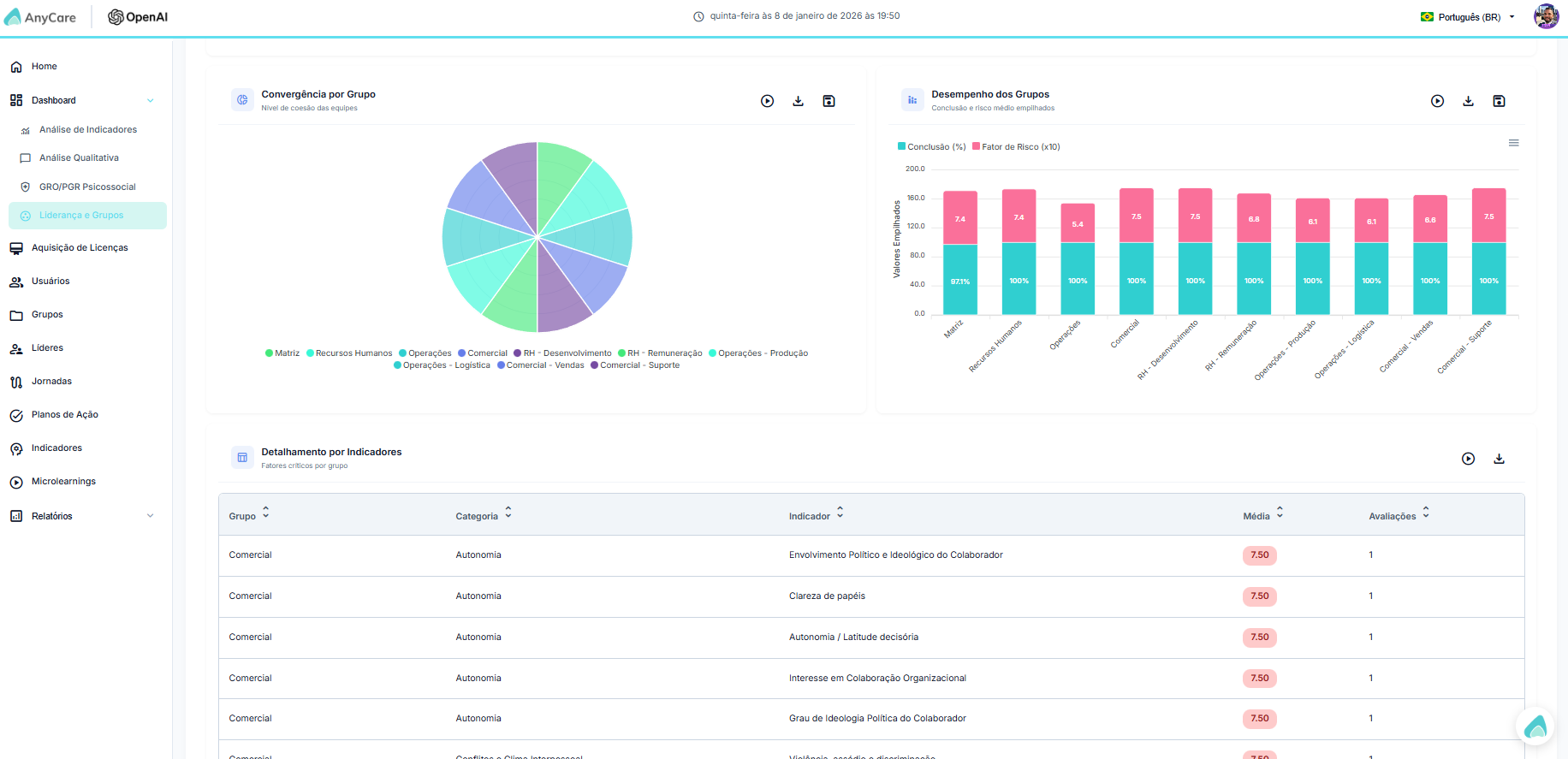Click the Matriz color swatch in pie legend
The height and width of the screenshot is (759, 1568).
coord(269,353)
